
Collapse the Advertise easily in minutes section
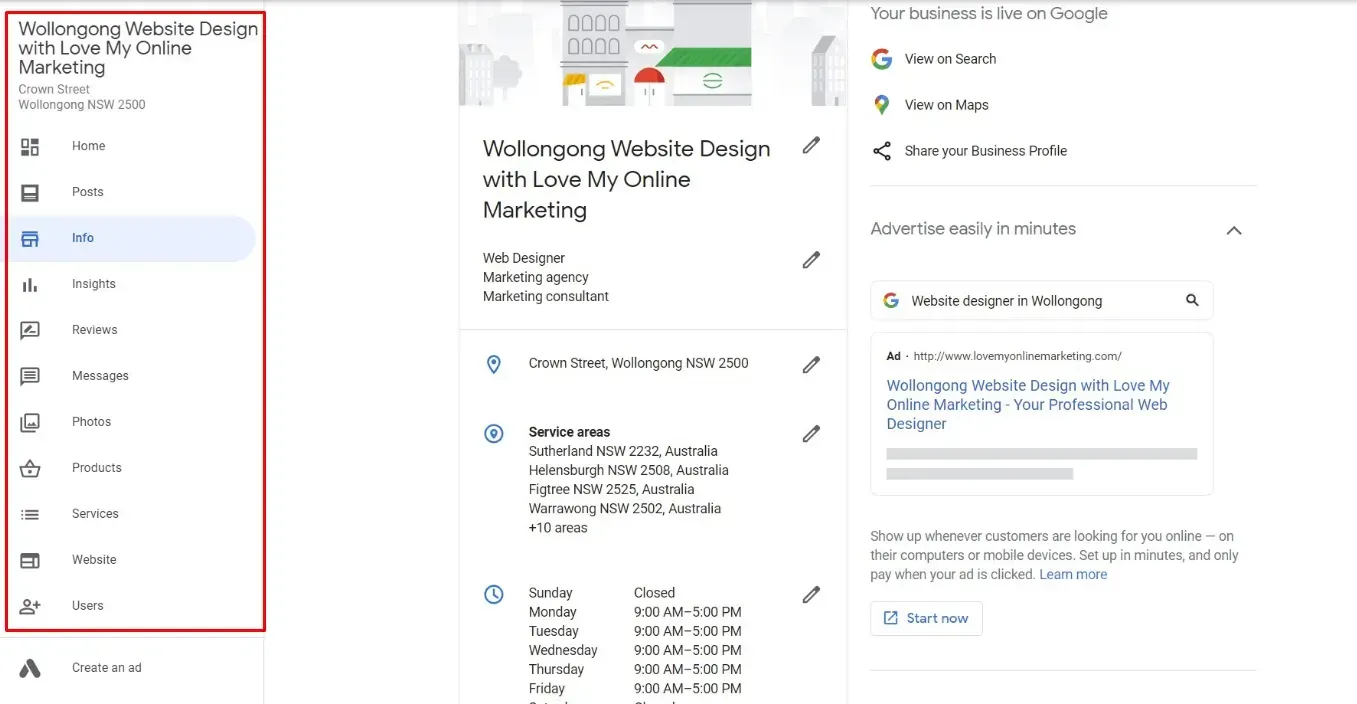pyautogui.click(x=1234, y=231)
